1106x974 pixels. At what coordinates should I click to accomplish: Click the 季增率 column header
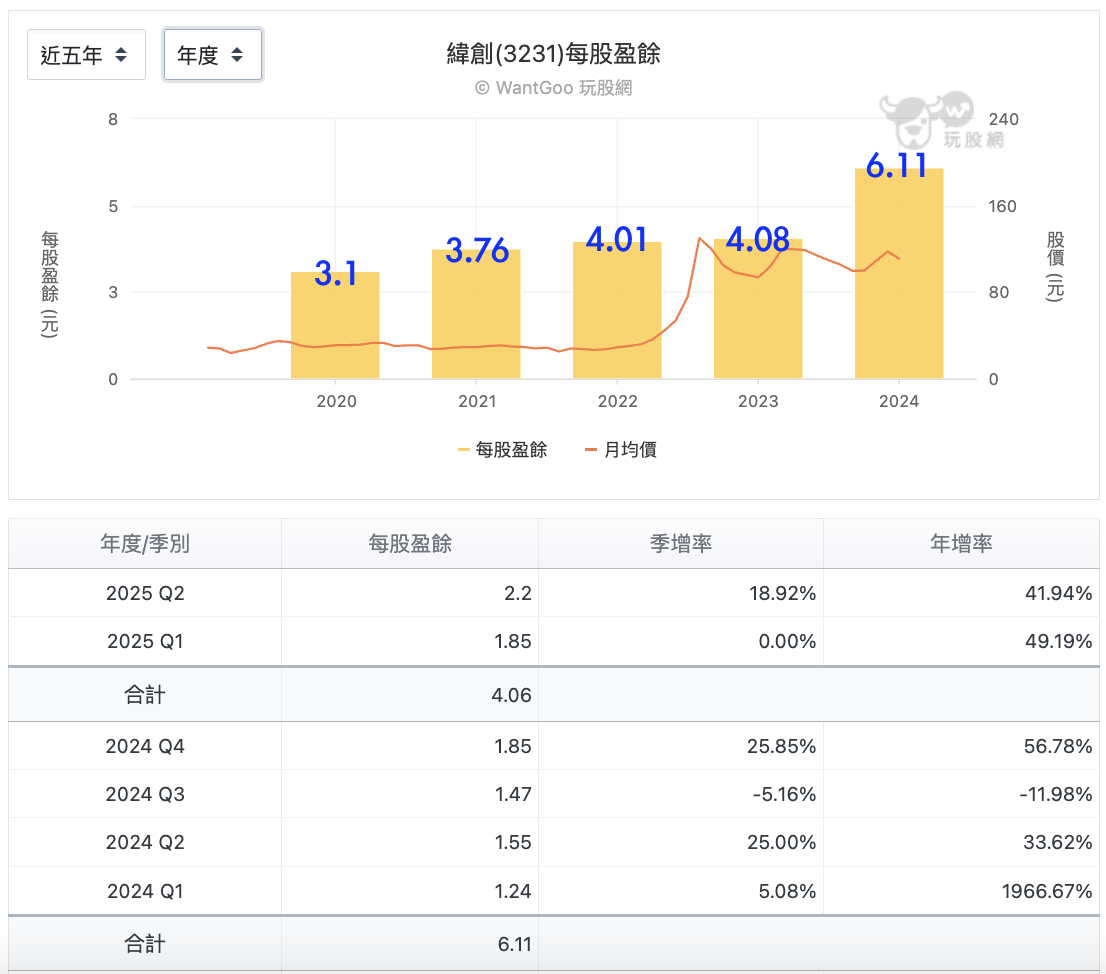pos(681,544)
